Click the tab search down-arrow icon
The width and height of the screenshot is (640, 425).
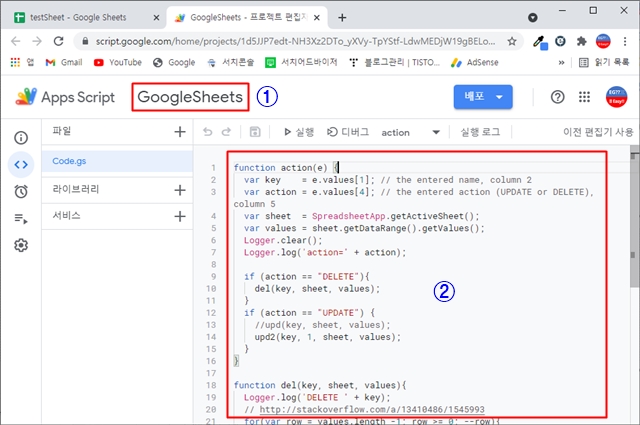pyautogui.click(x=533, y=18)
